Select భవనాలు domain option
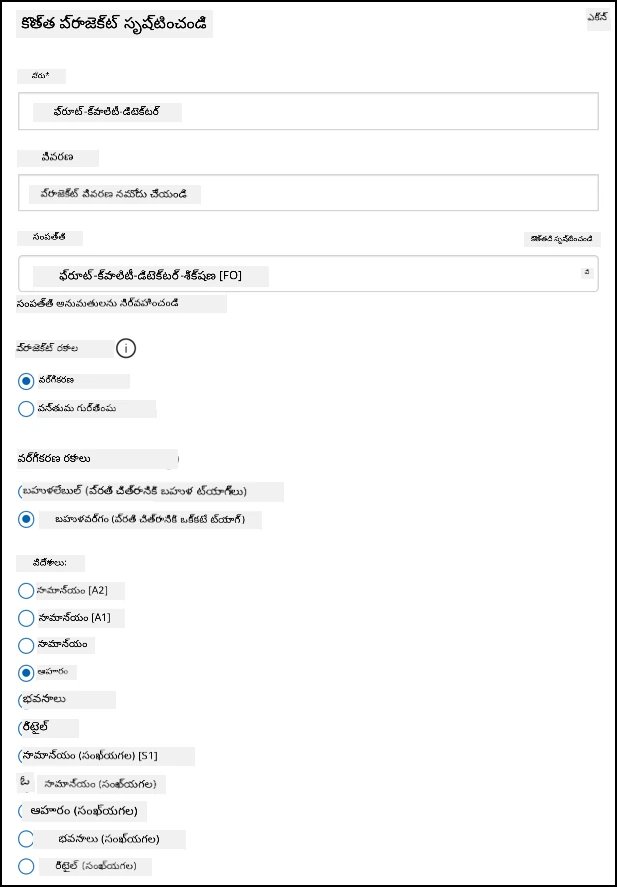The height and width of the screenshot is (887, 617). (23, 700)
